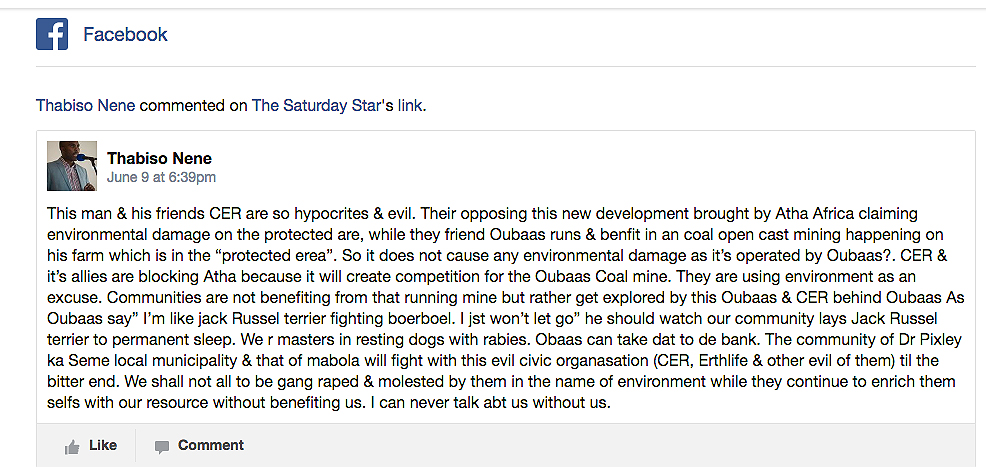Open the Facebook header text link

(x=125, y=34)
